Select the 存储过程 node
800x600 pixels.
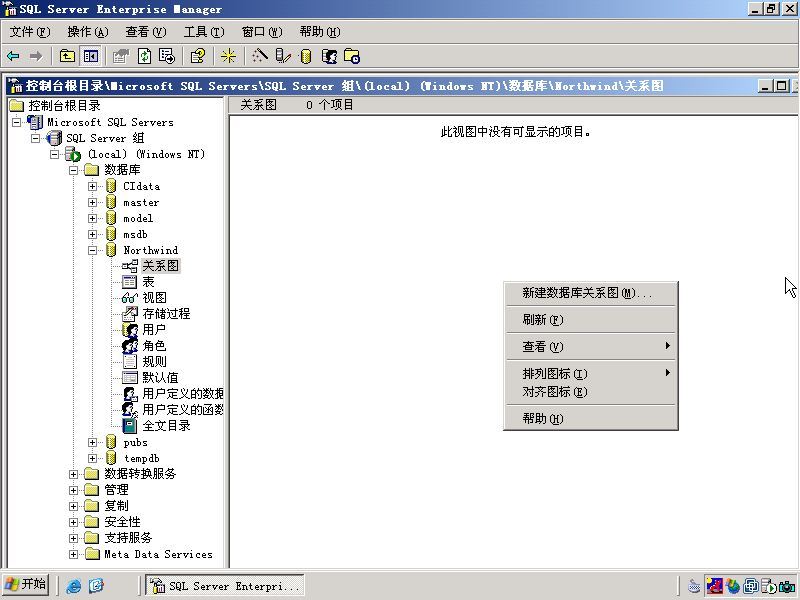[x=166, y=314]
